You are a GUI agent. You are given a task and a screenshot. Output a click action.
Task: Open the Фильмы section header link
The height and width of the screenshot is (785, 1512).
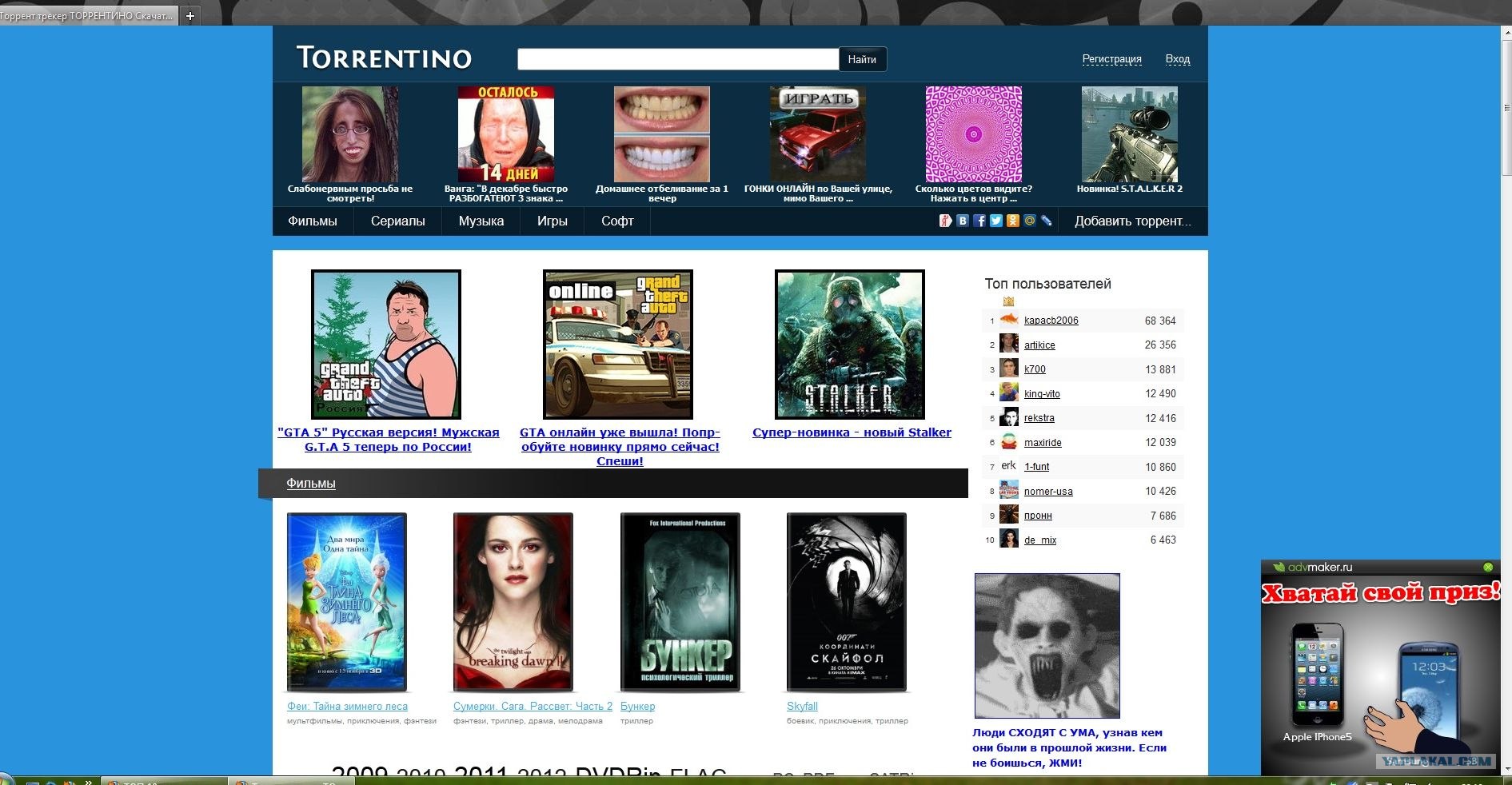coord(311,484)
